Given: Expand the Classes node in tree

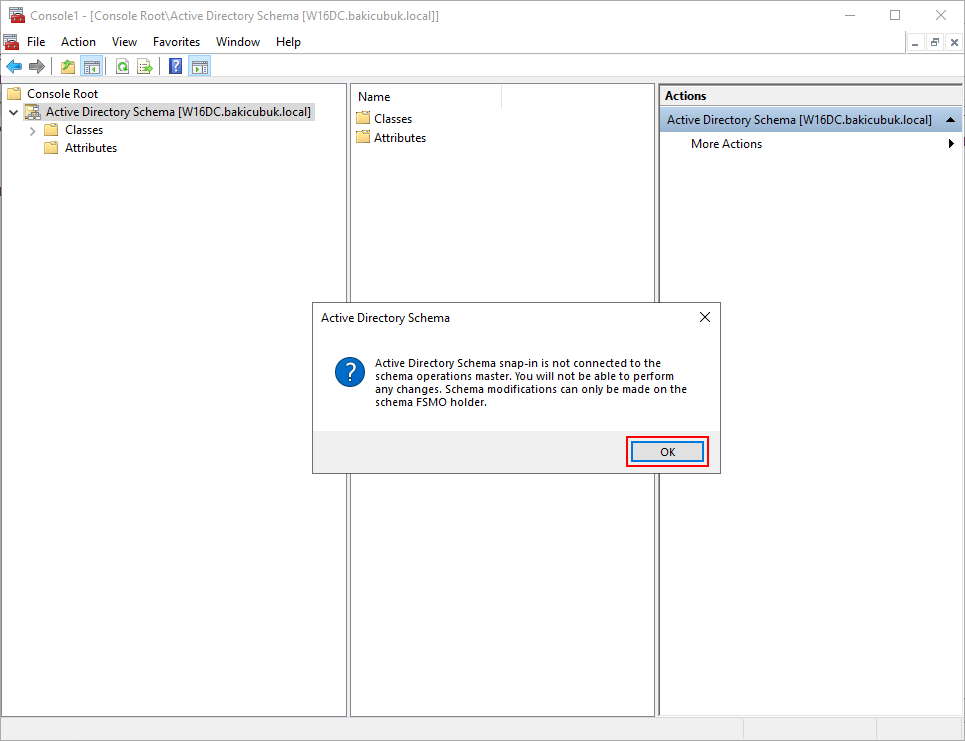Looking at the screenshot, I should [33, 130].
